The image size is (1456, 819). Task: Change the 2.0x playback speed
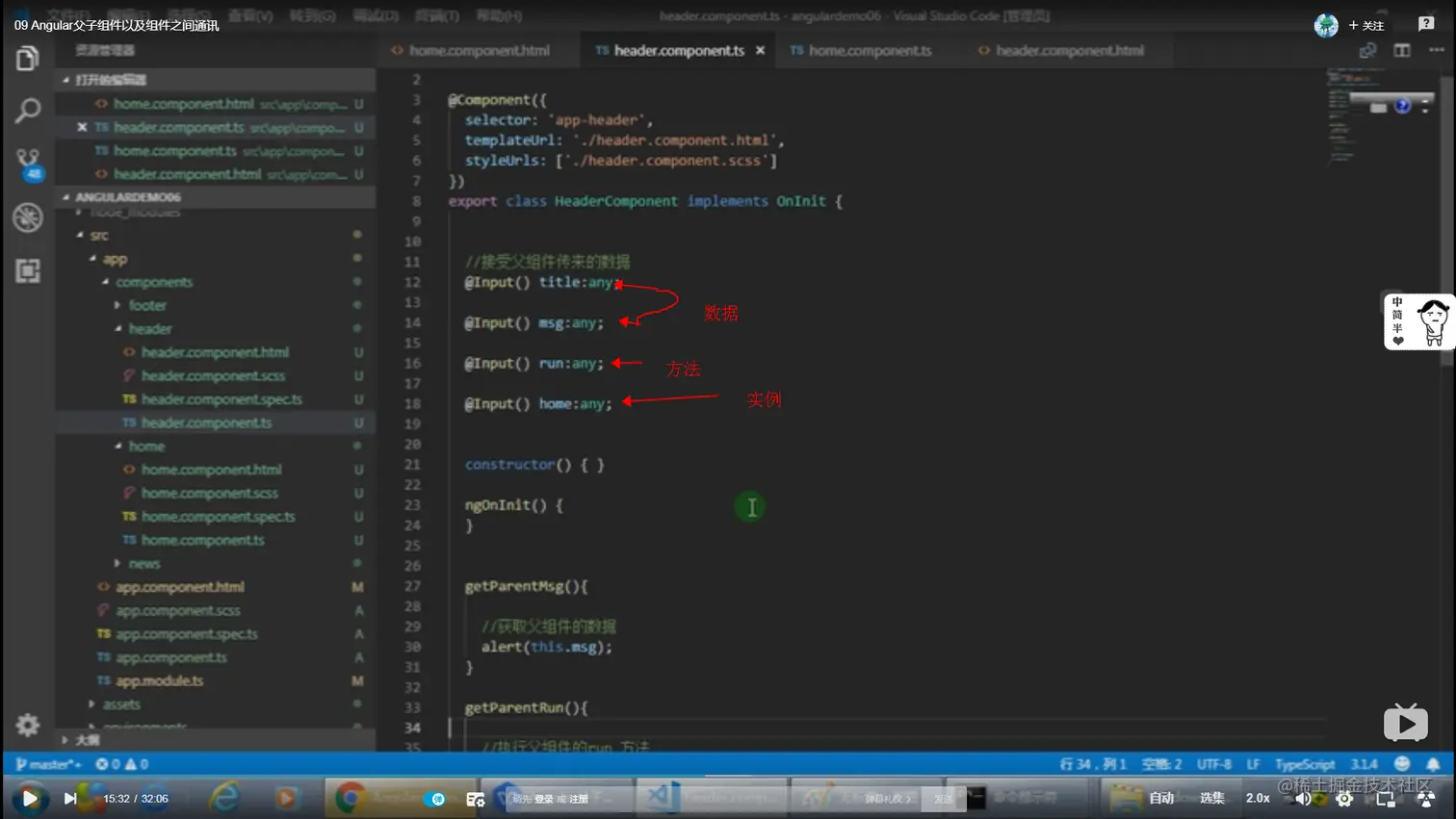click(x=1258, y=798)
